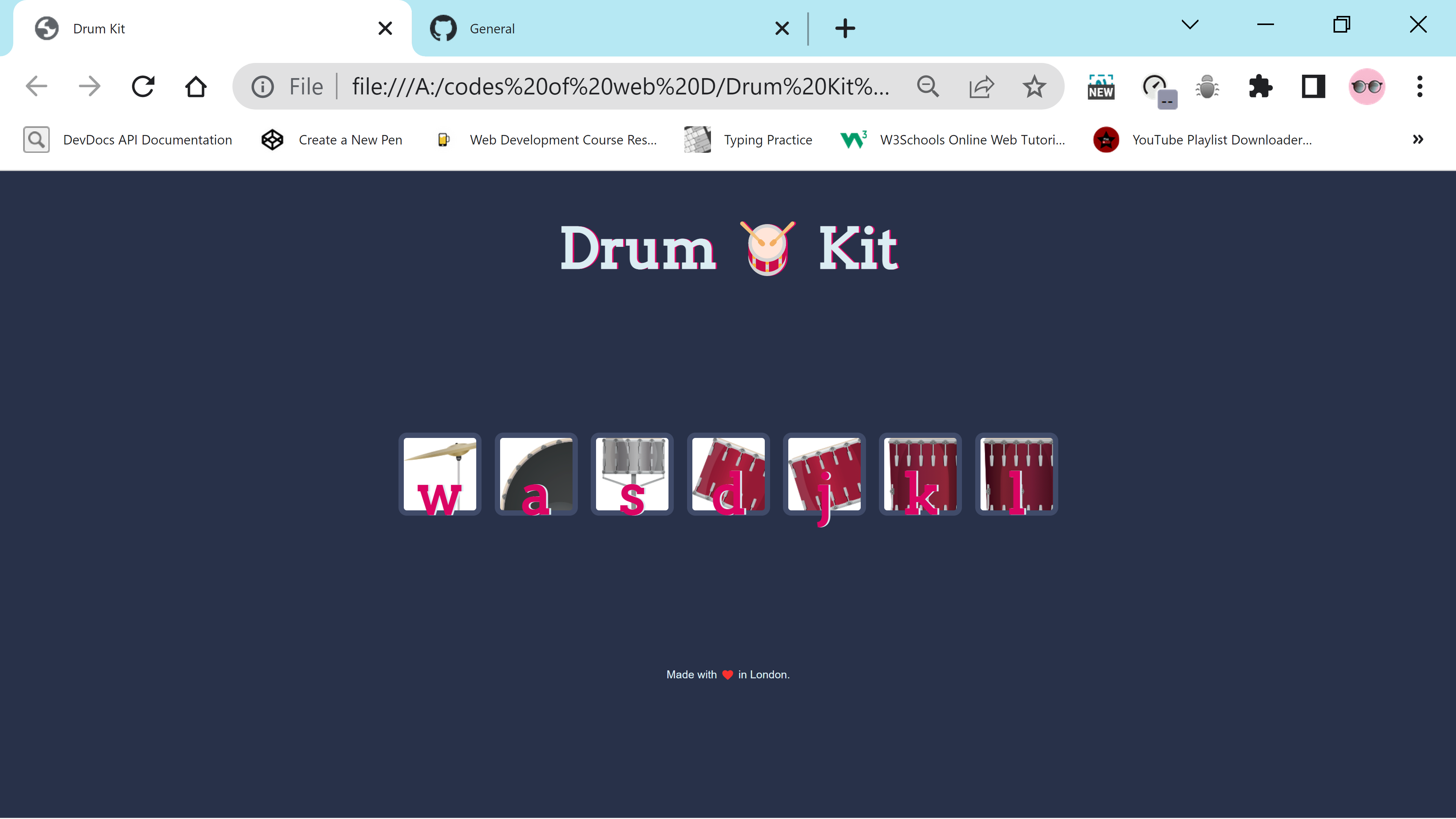Play the crash cymbal pad labeled w
The width and height of the screenshot is (1456, 819).
(x=440, y=474)
